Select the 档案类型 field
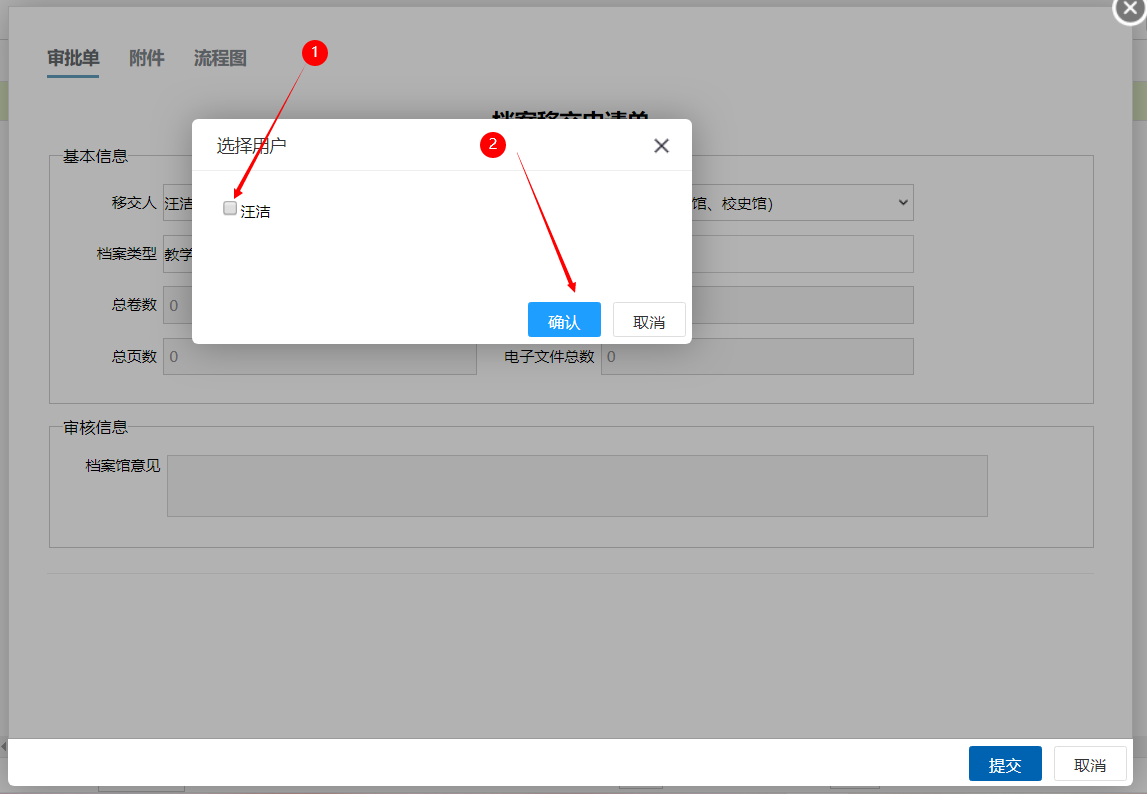Screen dimensions: 1147x794 point(177,254)
